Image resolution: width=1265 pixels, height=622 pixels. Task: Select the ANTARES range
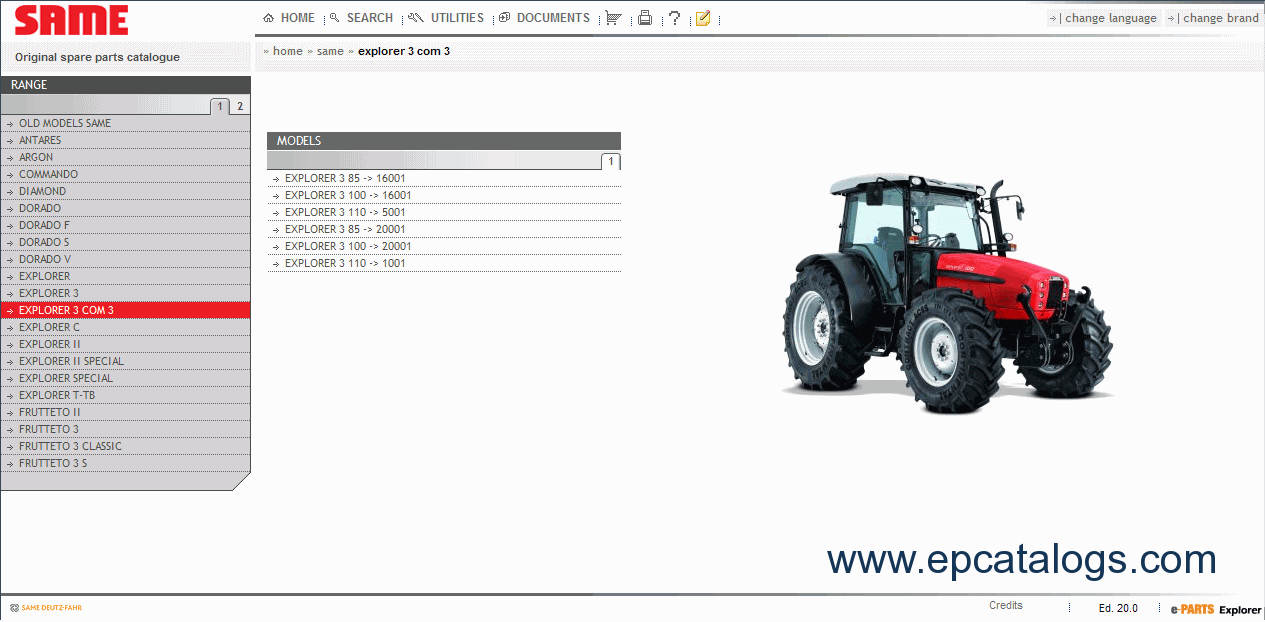click(125, 140)
